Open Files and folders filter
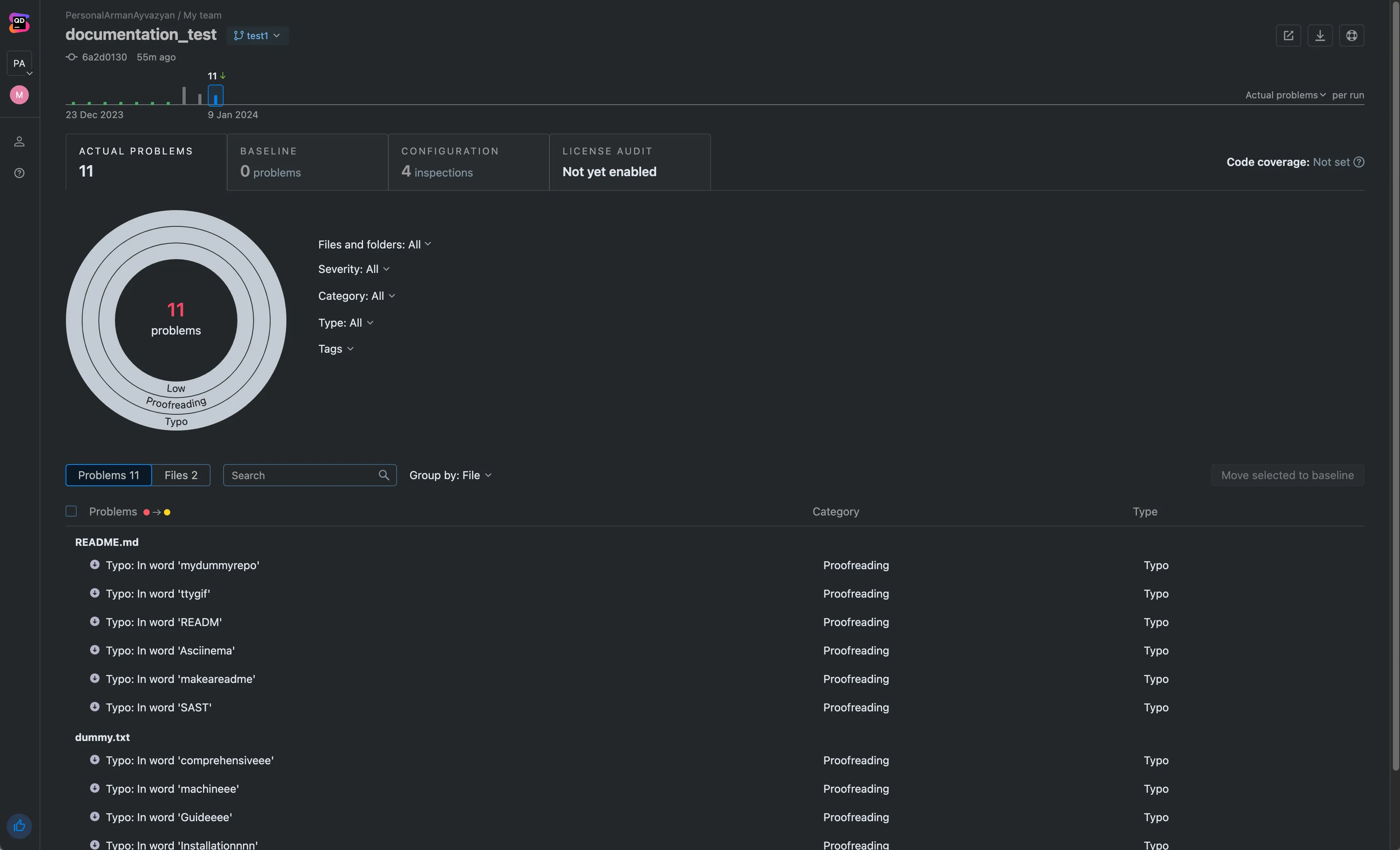This screenshot has height=850, width=1400. [374, 244]
